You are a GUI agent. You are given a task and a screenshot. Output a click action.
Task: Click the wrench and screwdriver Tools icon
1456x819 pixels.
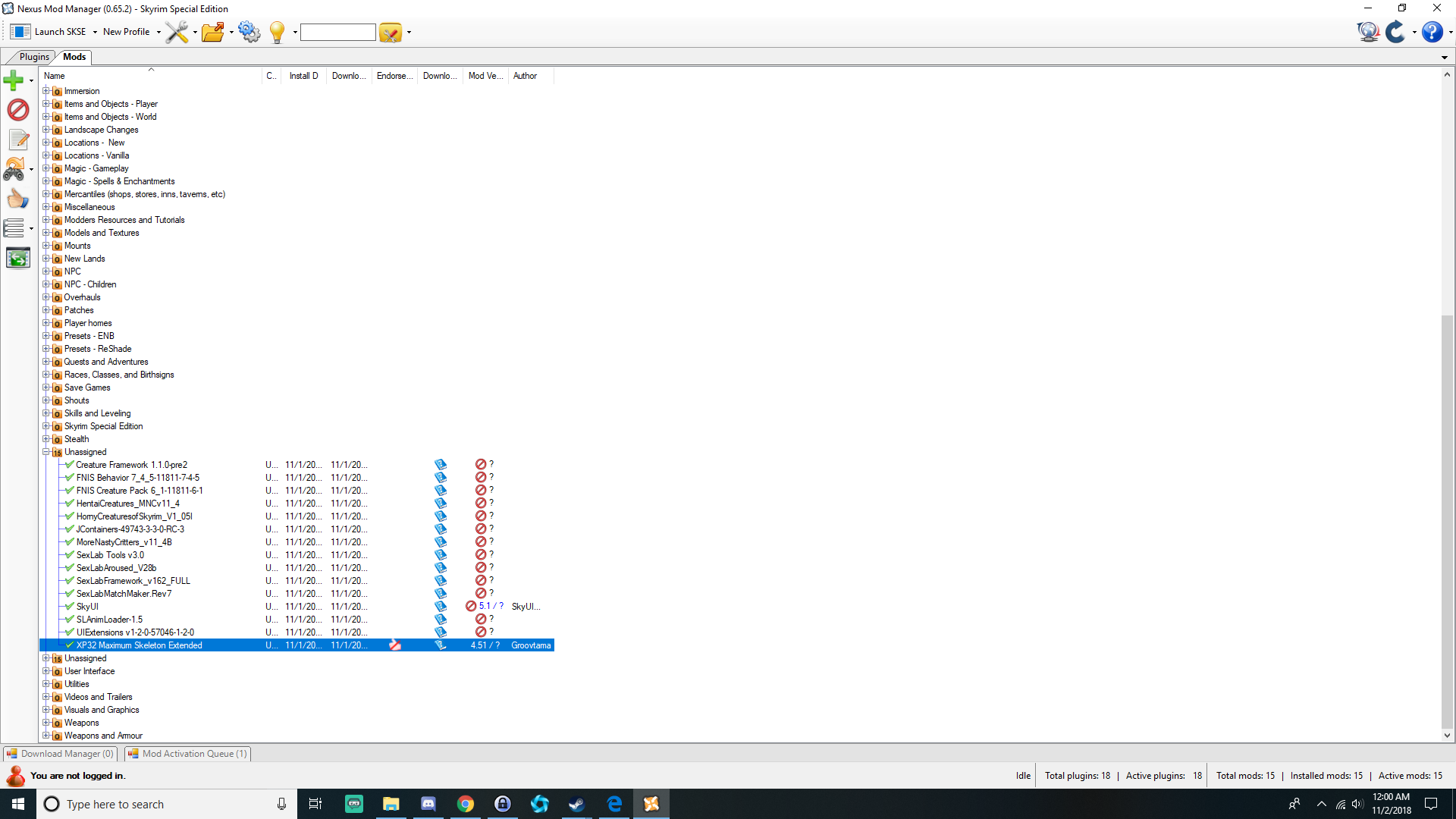[x=177, y=32]
